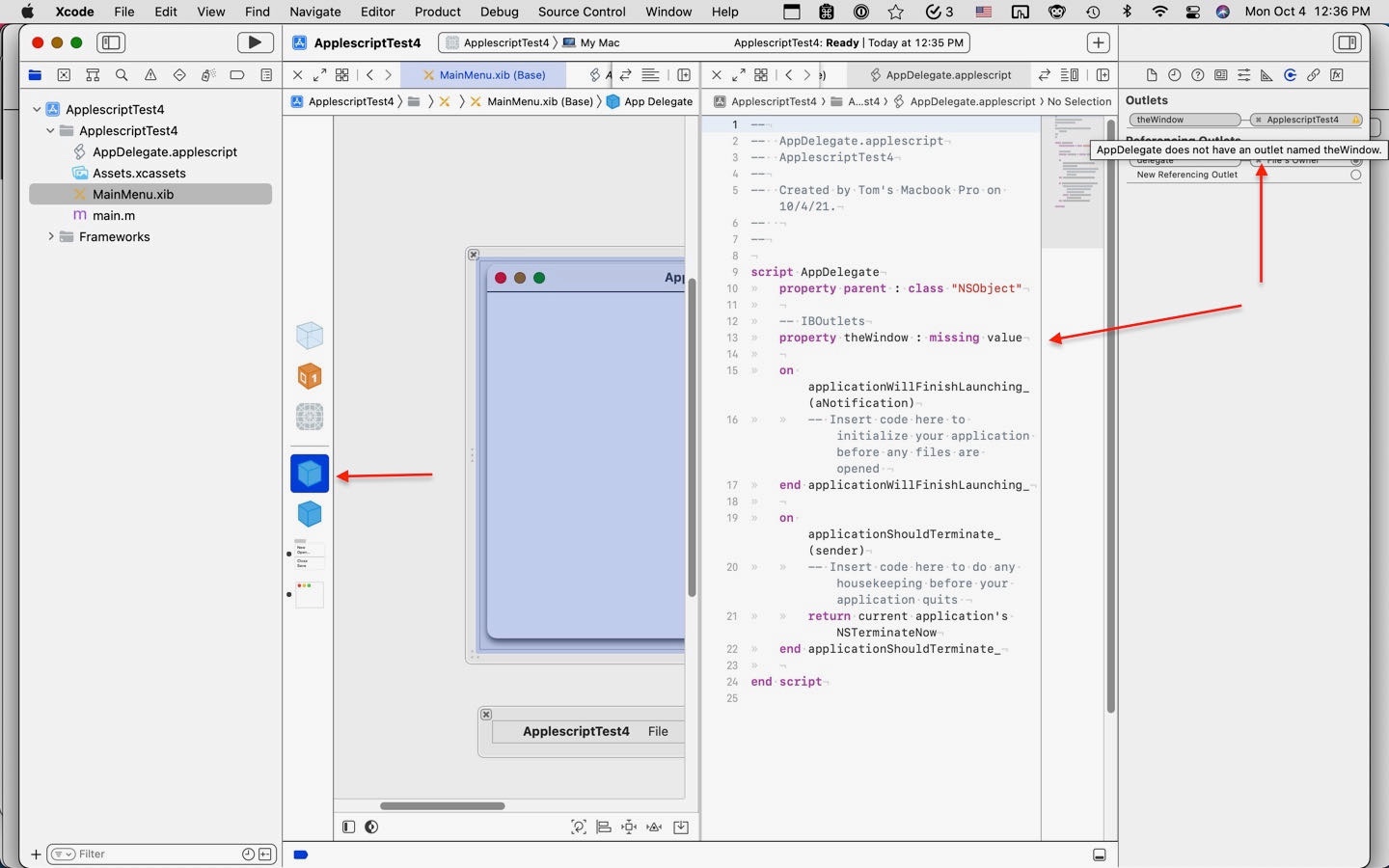Open the Find navigator magnifier

pos(122,75)
